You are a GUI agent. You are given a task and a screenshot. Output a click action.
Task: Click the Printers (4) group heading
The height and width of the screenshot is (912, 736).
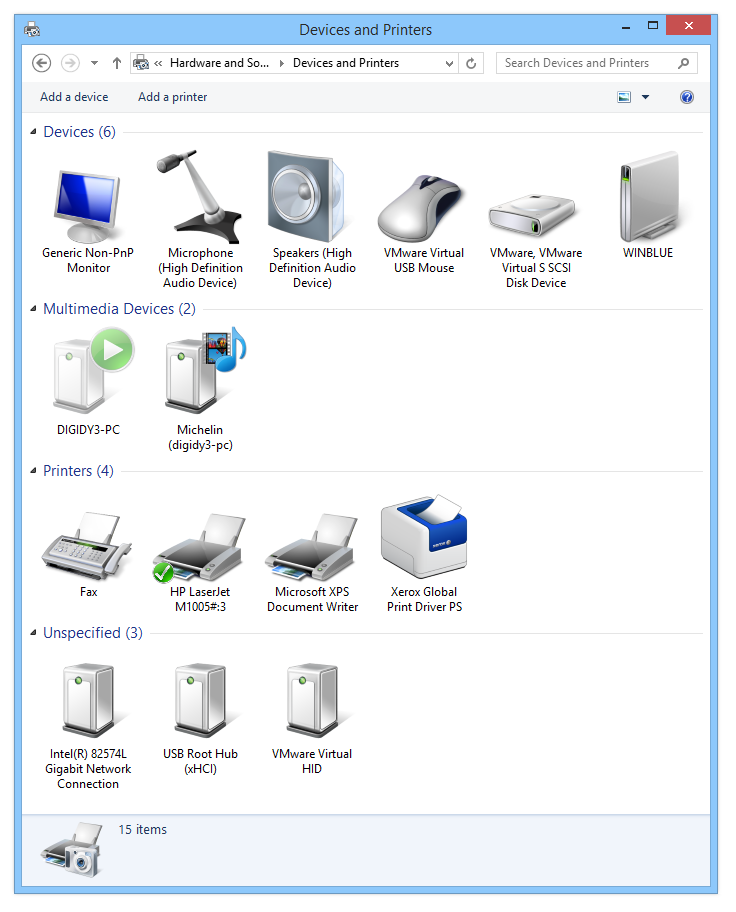(x=79, y=471)
